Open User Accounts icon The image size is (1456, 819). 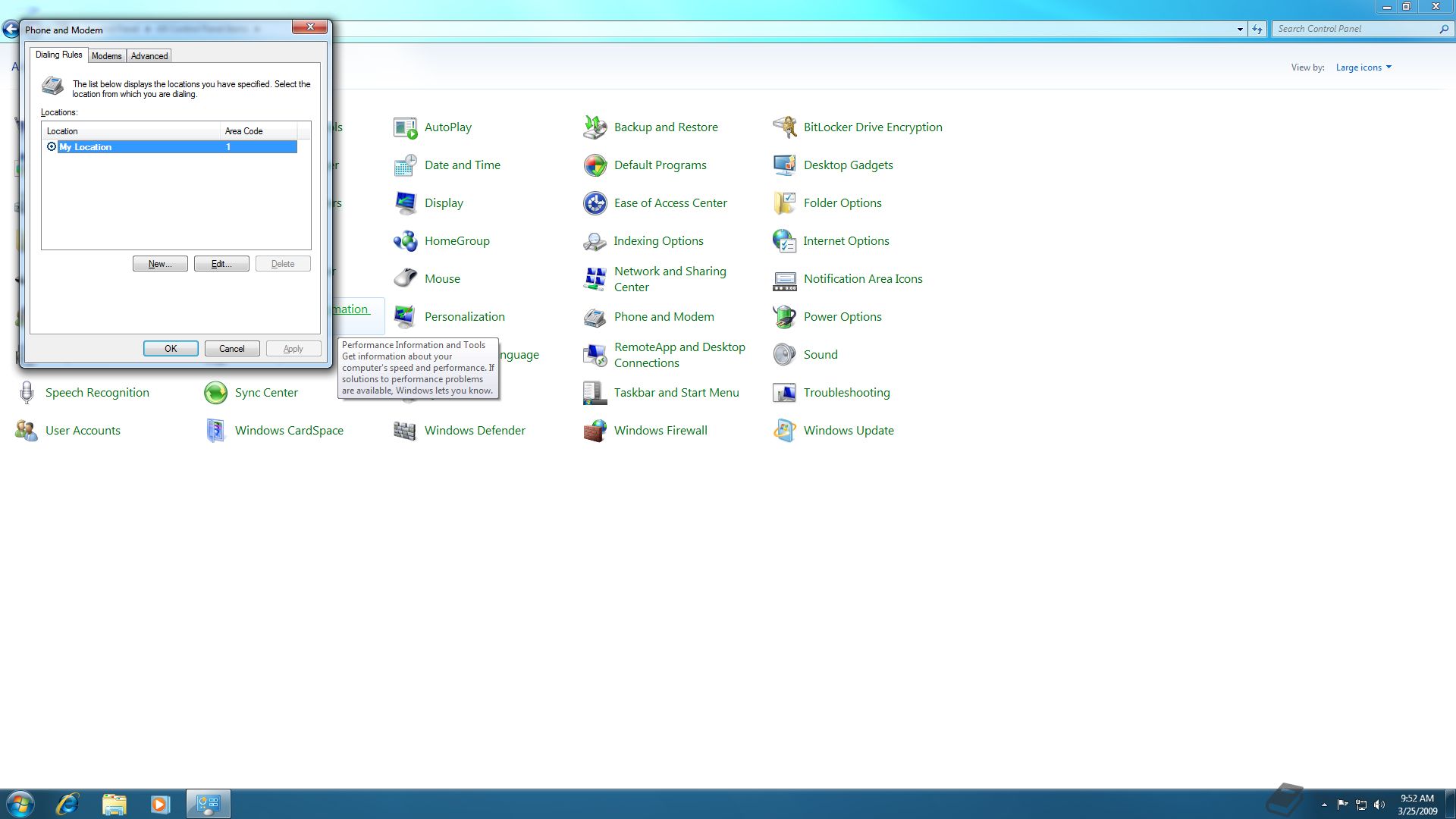26,431
